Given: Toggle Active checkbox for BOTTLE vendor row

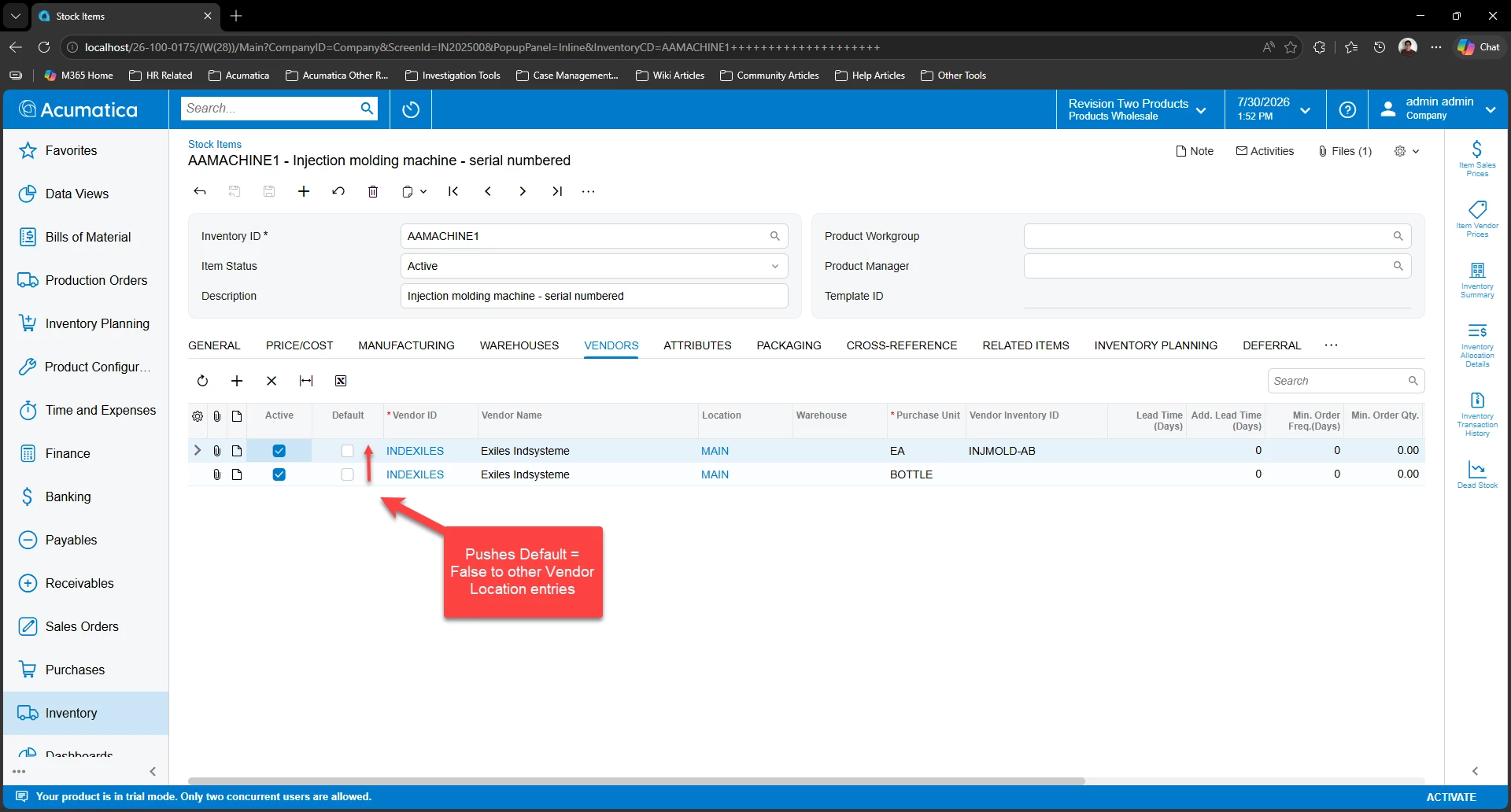Looking at the screenshot, I should tap(279, 474).
